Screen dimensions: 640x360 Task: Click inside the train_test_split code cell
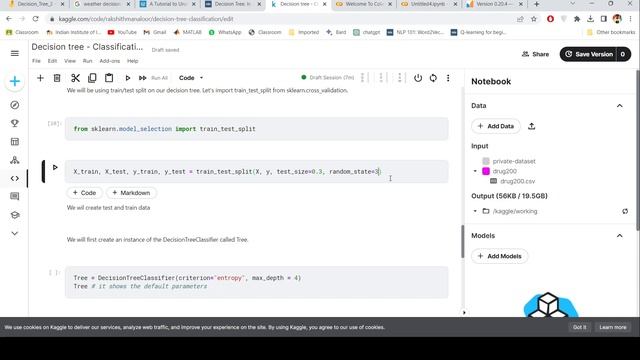(256, 171)
